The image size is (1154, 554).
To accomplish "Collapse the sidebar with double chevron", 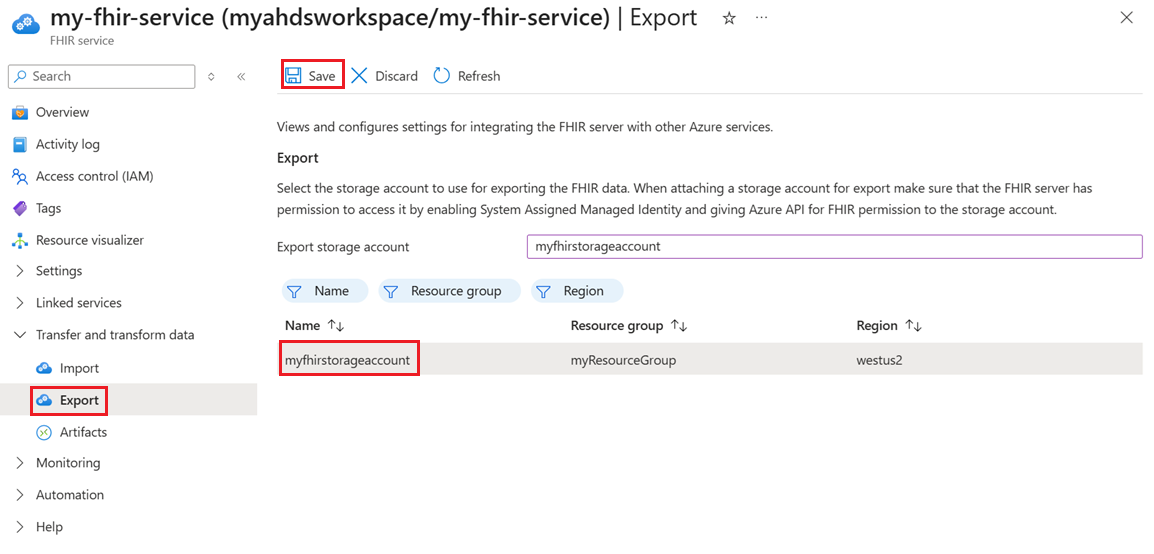I will [x=241, y=77].
